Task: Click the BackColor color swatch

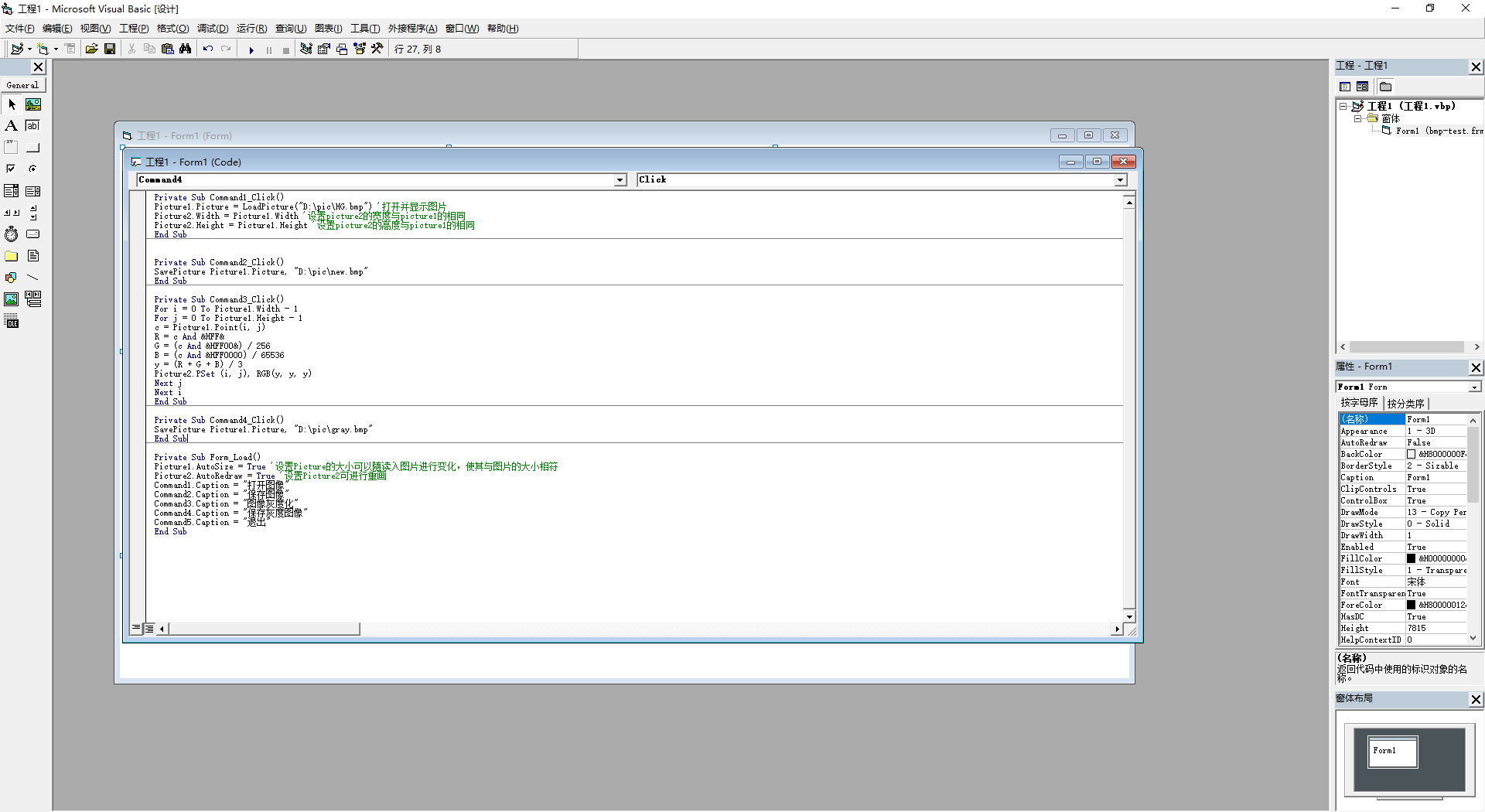Action: 1411,455
